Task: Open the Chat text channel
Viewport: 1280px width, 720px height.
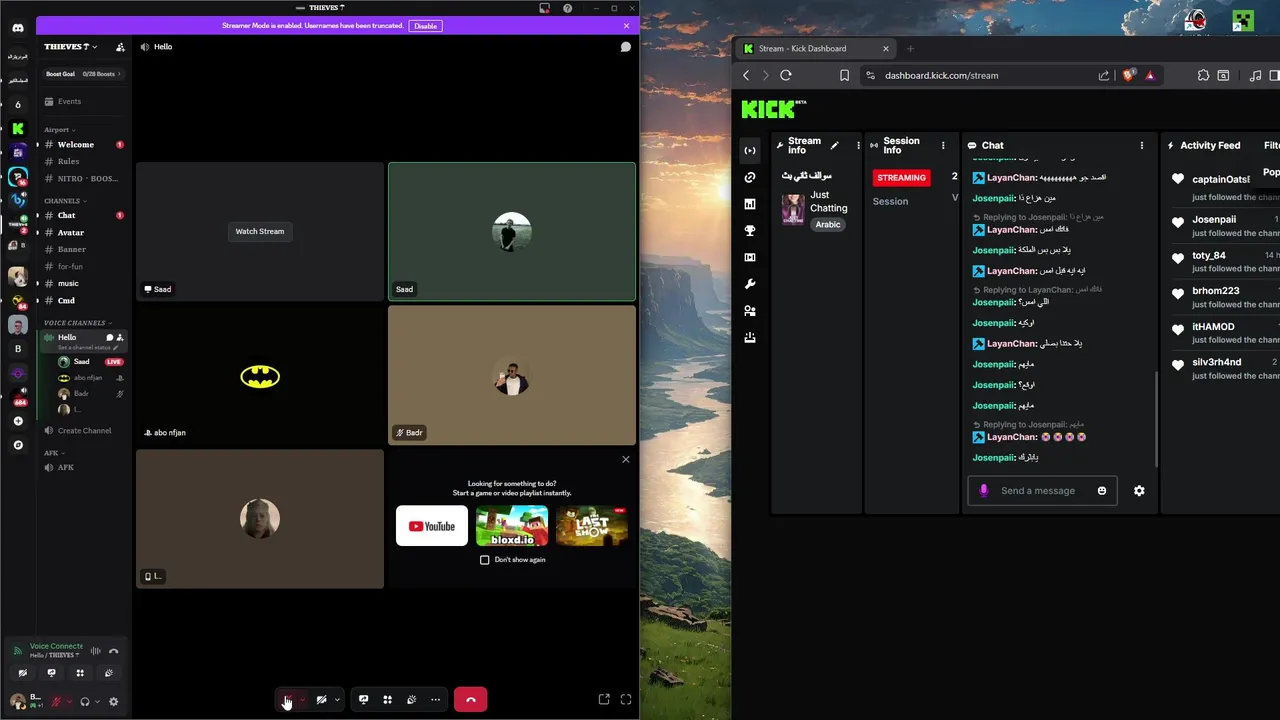Action: tap(84, 216)
